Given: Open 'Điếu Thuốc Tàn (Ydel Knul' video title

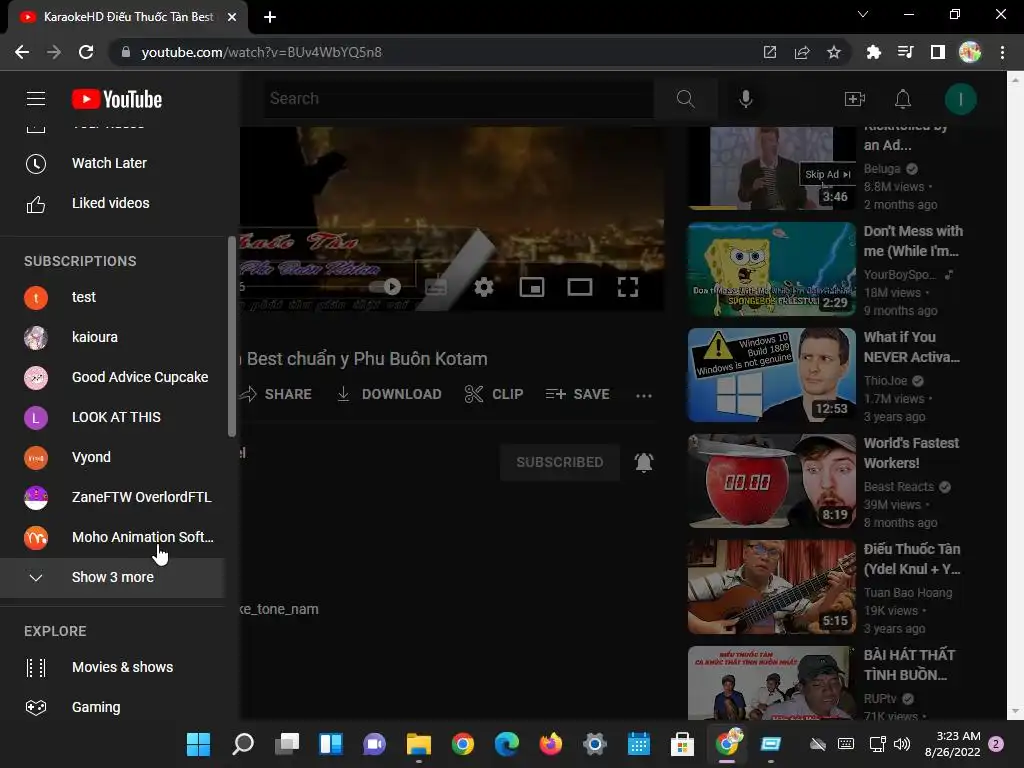Looking at the screenshot, I should pos(912,559).
